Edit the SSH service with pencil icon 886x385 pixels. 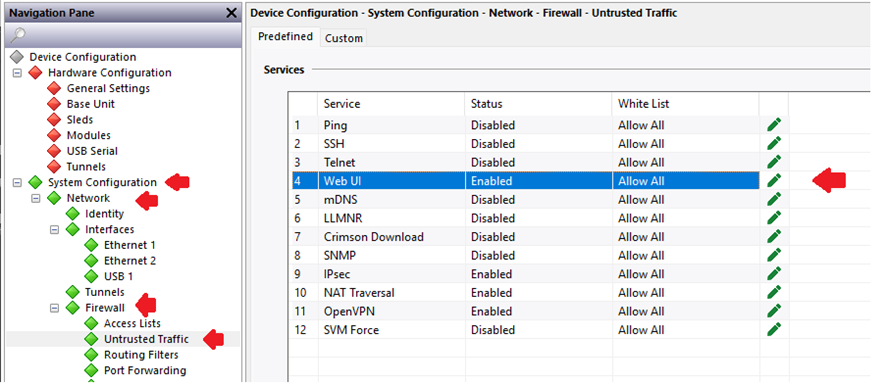tap(774, 144)
